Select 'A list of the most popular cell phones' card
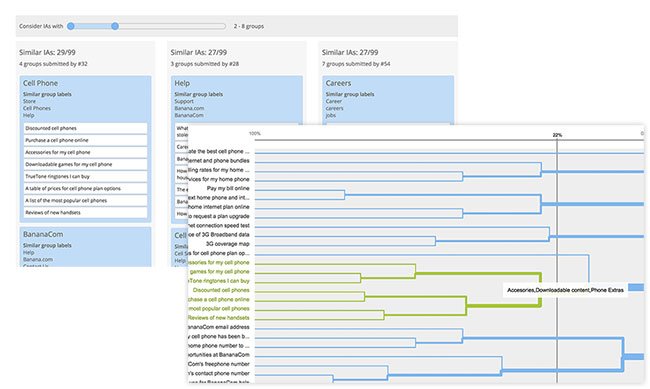650x389 pixels. click(85, 200)
